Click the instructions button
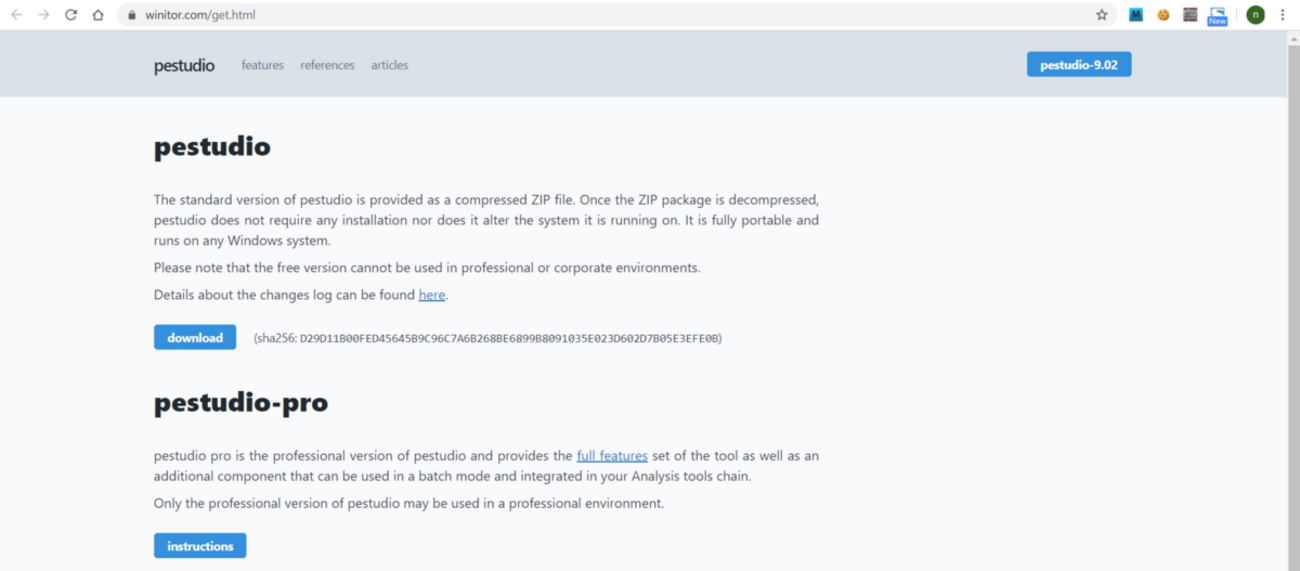The width and height of the screenshot is (1300, 571). (x=200, y=546)
